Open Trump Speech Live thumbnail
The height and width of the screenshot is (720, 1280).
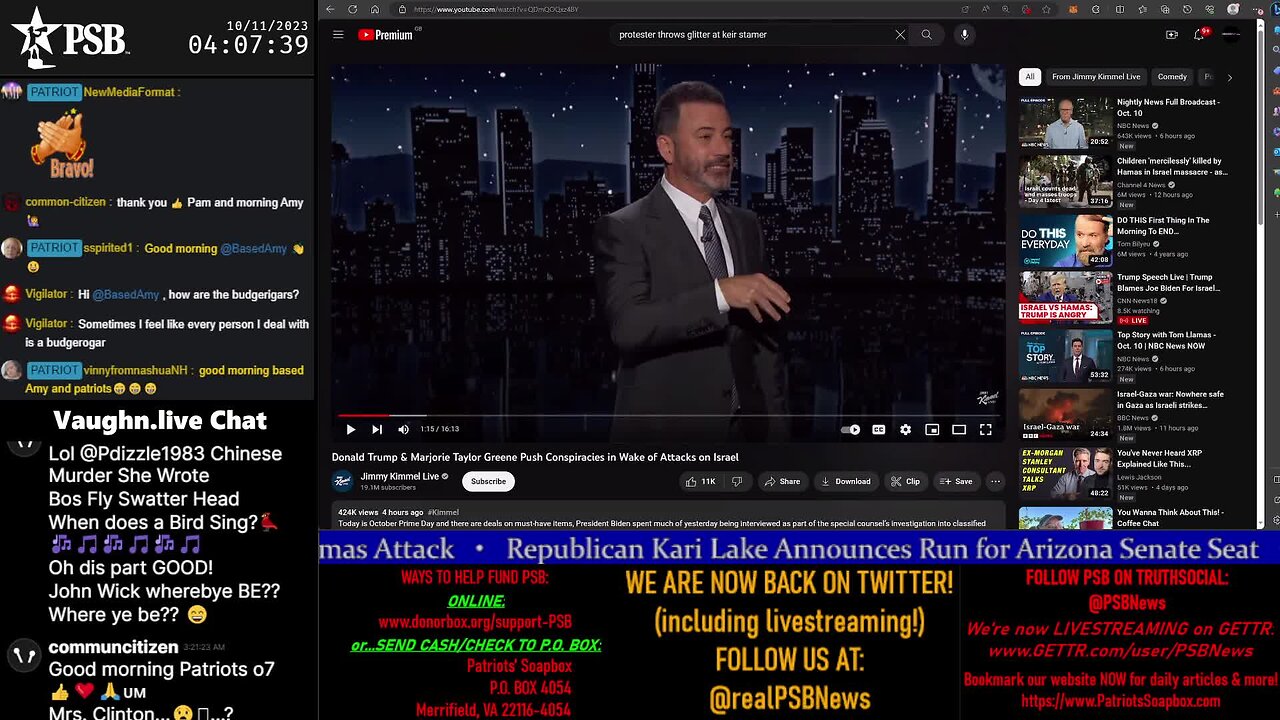[1065, 297]
